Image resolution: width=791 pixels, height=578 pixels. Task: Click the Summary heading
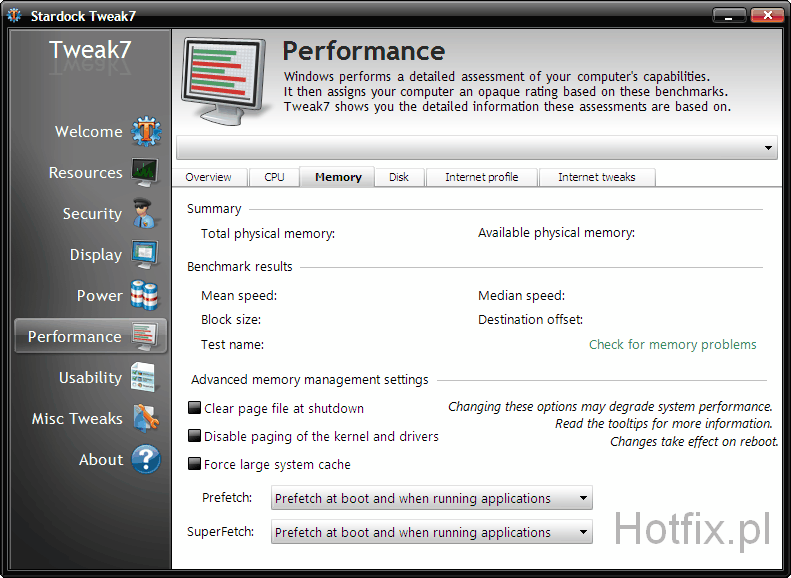214,209
